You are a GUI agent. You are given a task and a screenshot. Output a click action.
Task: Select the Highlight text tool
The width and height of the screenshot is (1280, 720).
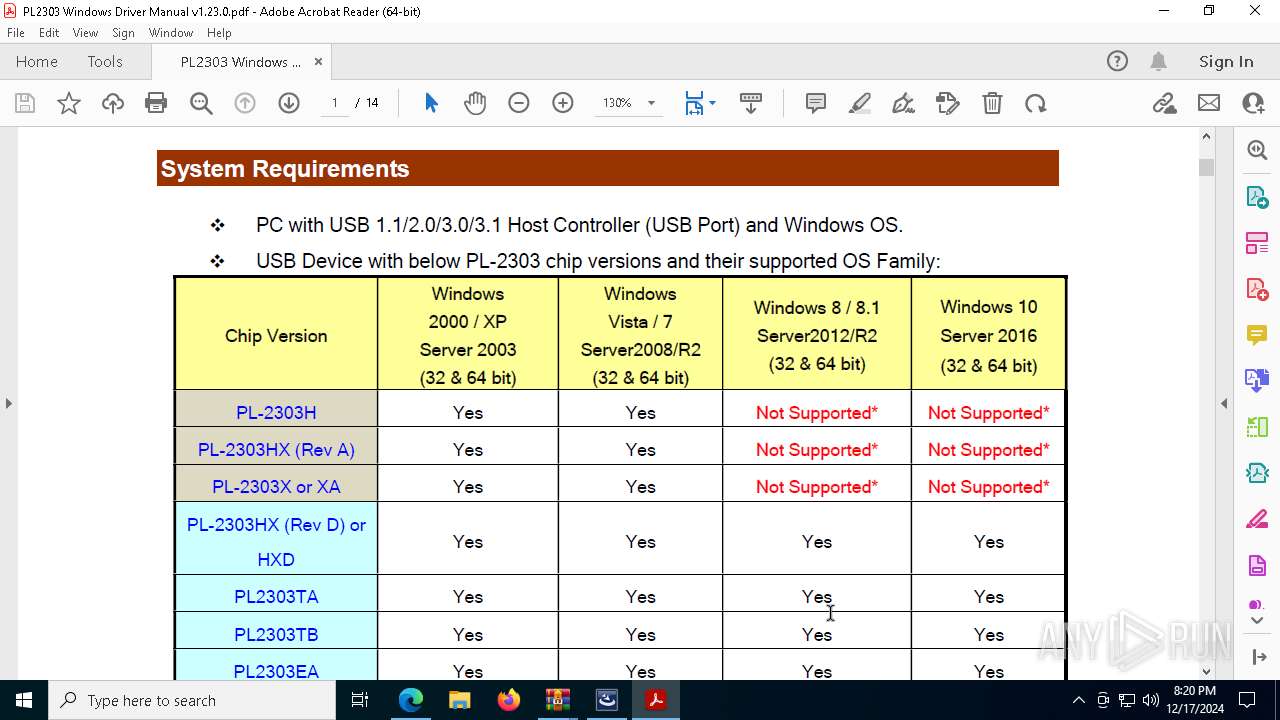[x=860, y=103]
